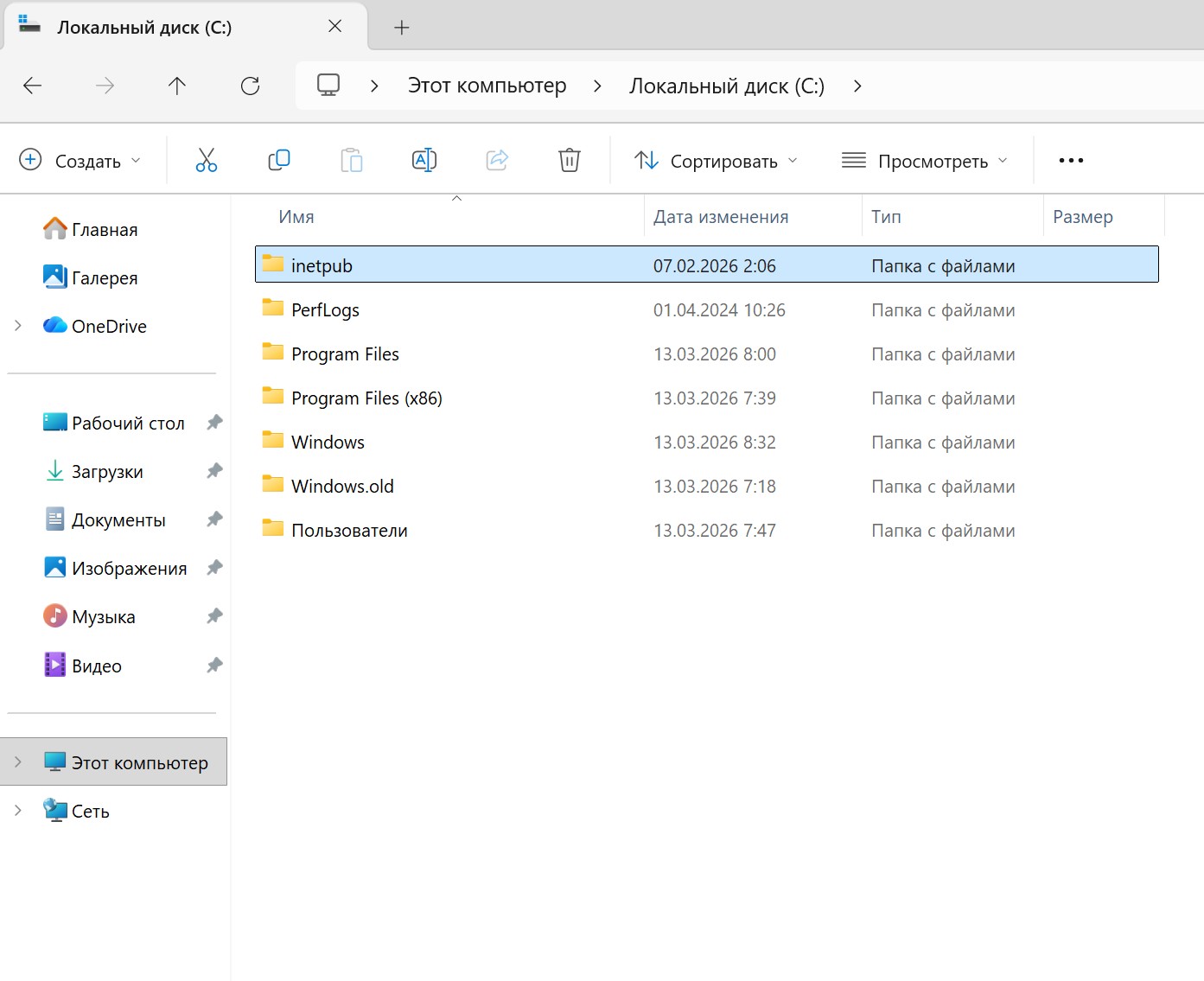Click the date 13.03.2026 8:32

pyautogui.click(x=715, y=443)
